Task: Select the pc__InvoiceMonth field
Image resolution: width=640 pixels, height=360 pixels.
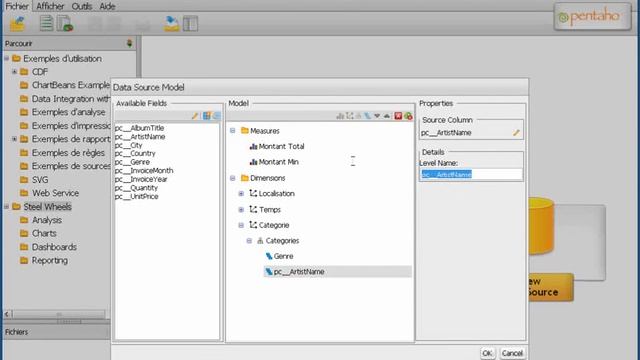Action: click(144, 171)
